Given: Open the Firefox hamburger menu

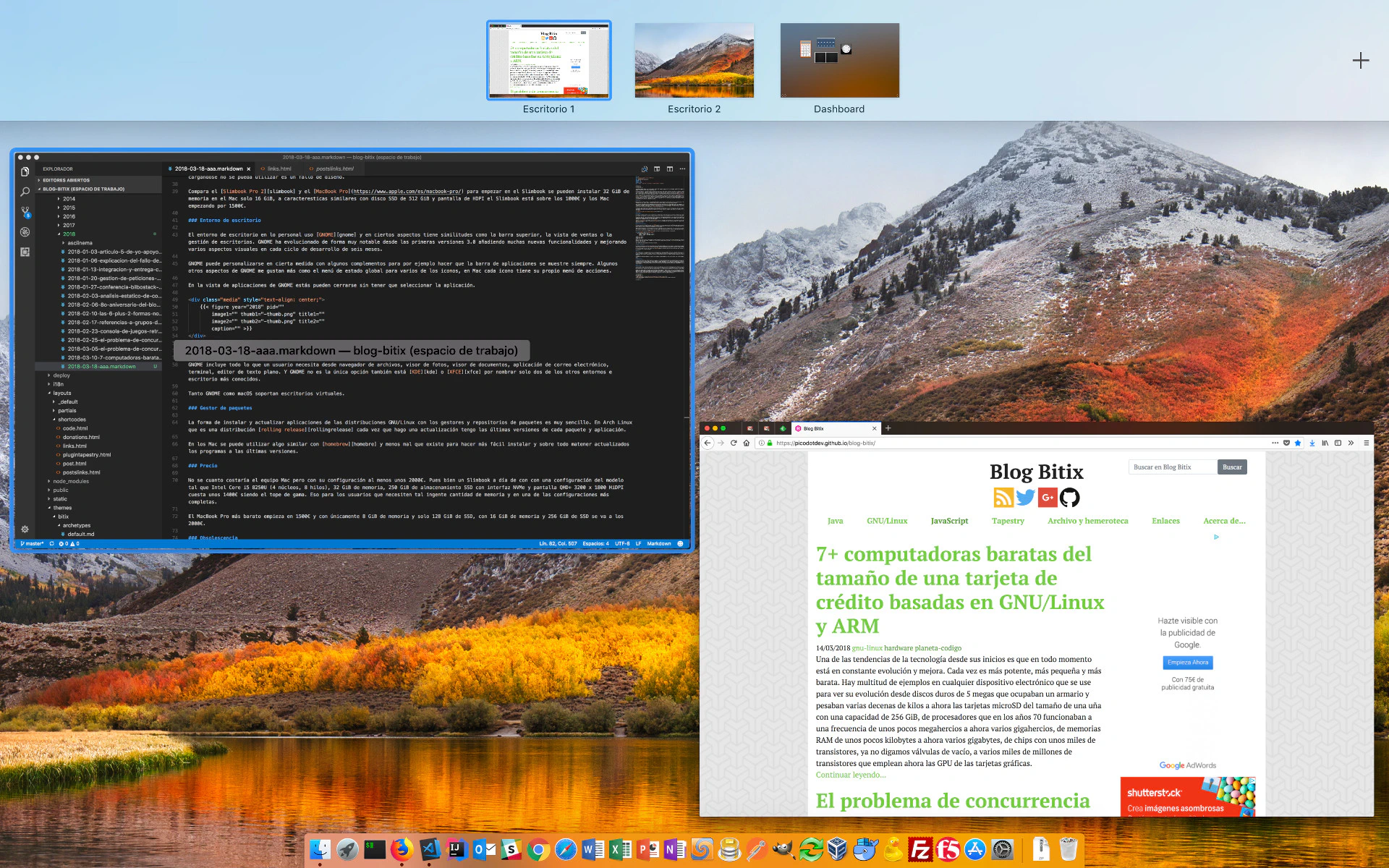Looking at the screenshot, I should tap(1366, 443).
